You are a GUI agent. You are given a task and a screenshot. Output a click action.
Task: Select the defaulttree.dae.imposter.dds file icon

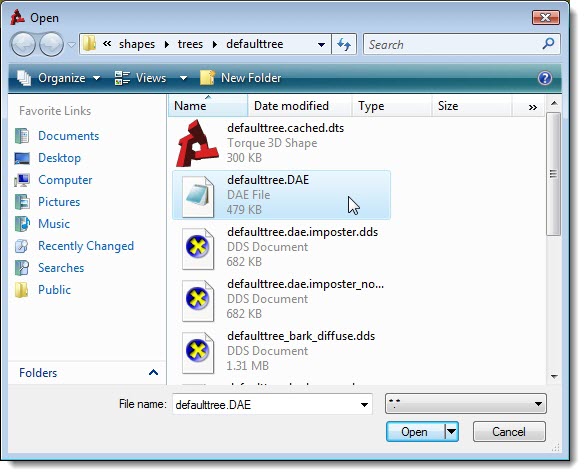pyautogui.click(x=198, y=248)
